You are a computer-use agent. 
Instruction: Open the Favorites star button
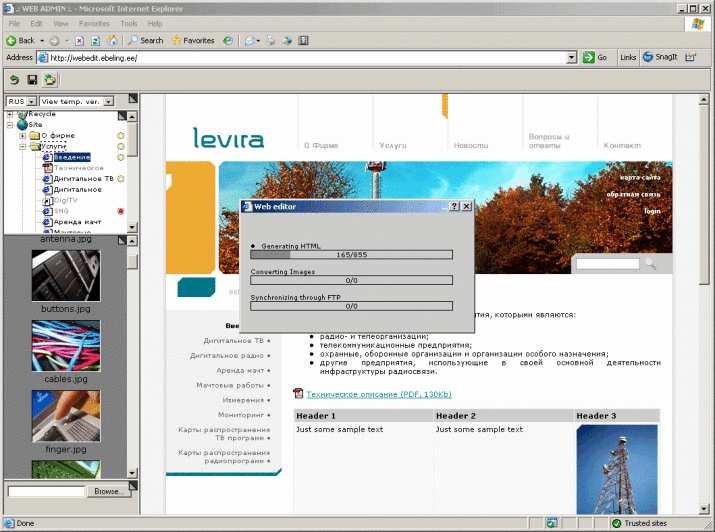click(193, 41)
